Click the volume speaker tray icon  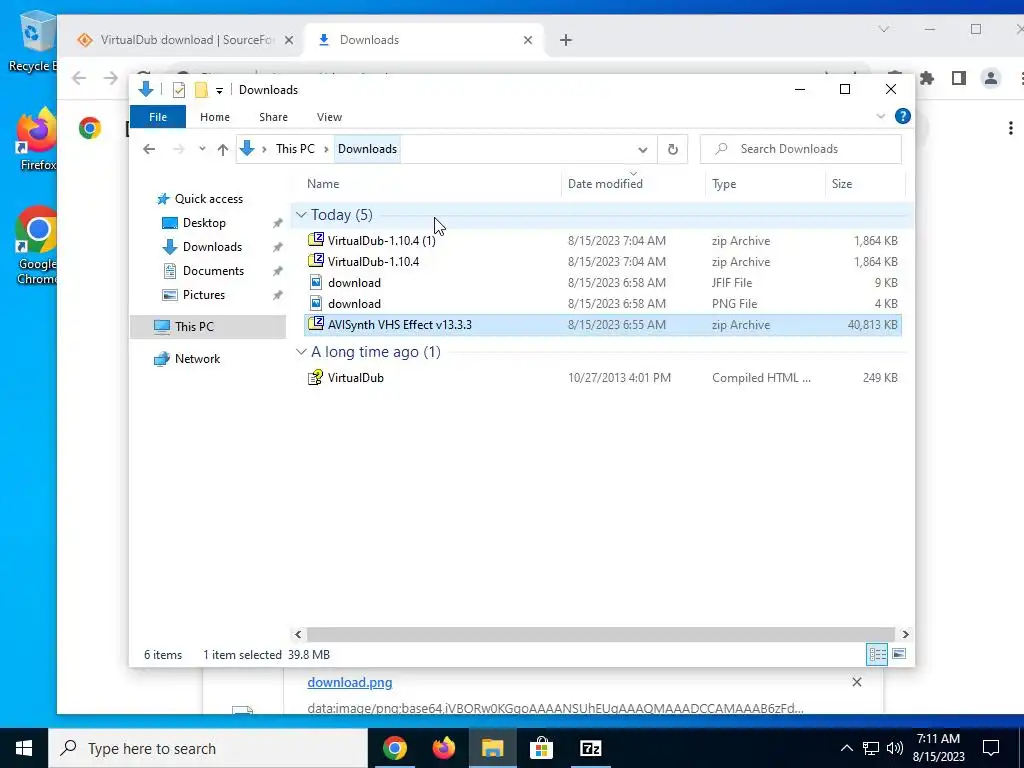point(895,748)
